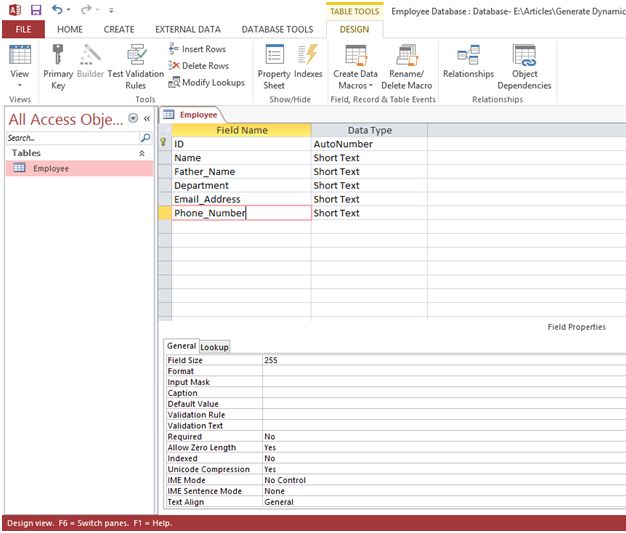Click Short Text data type for Phone_Number
The image size is (626, 533).
369,213
